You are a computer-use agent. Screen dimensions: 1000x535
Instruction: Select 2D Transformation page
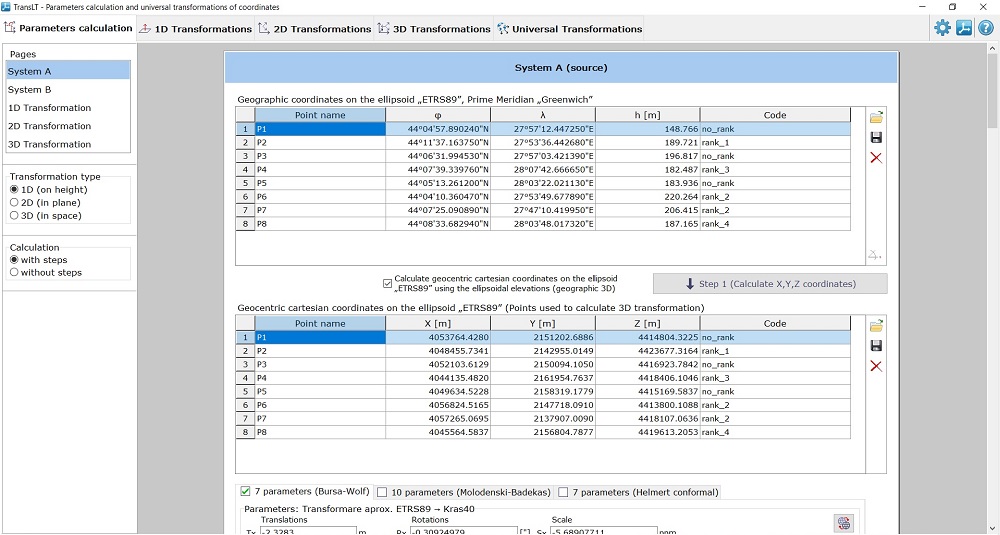[x=68, y=126]
